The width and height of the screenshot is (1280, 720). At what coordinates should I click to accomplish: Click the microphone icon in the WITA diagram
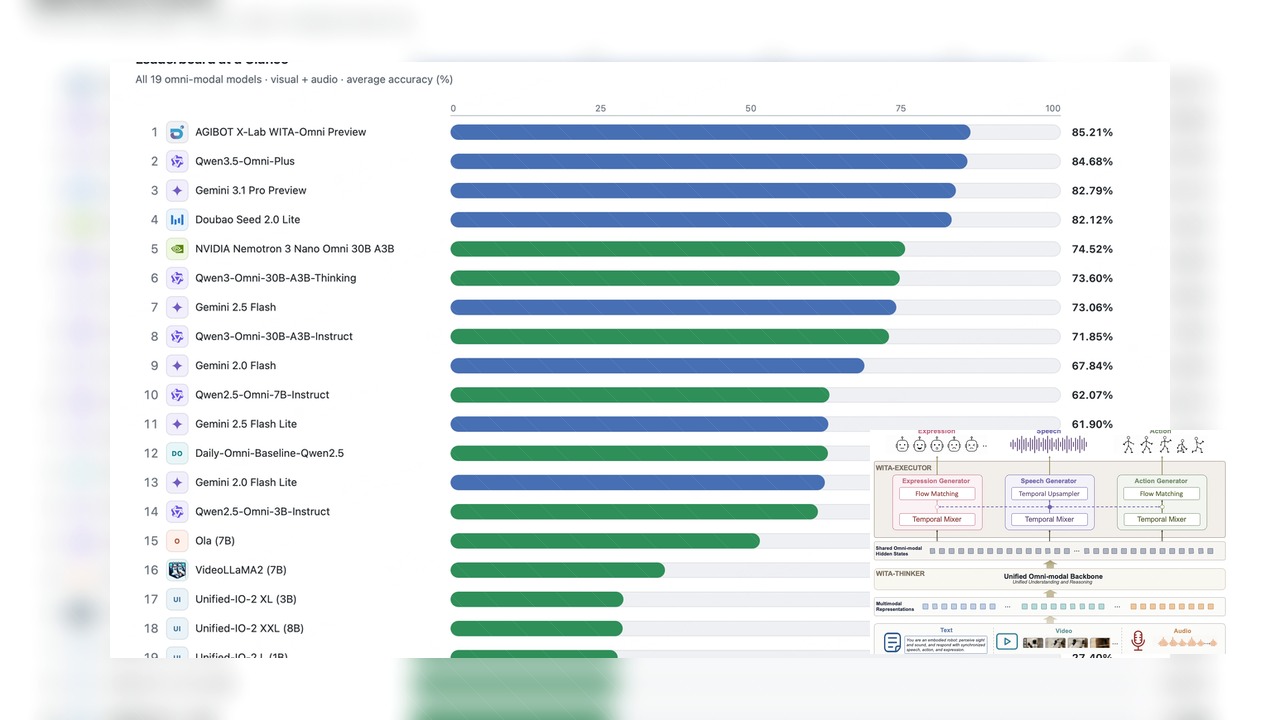[1137, 641]
